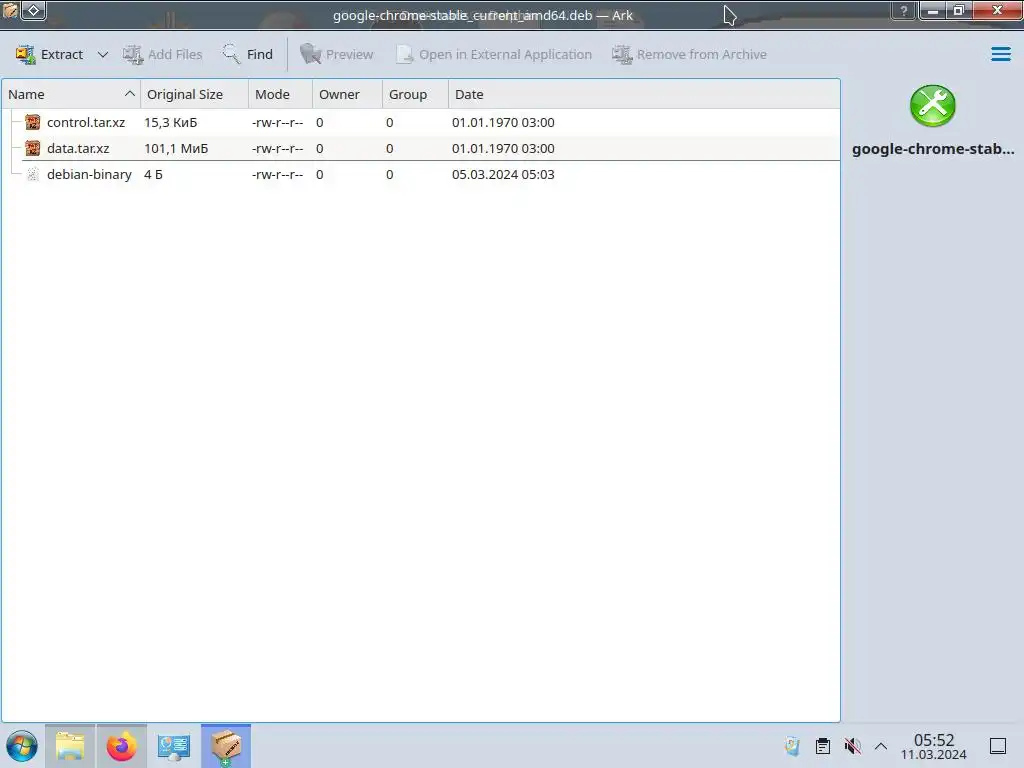Sort by the Date column header

coord(644,94)
